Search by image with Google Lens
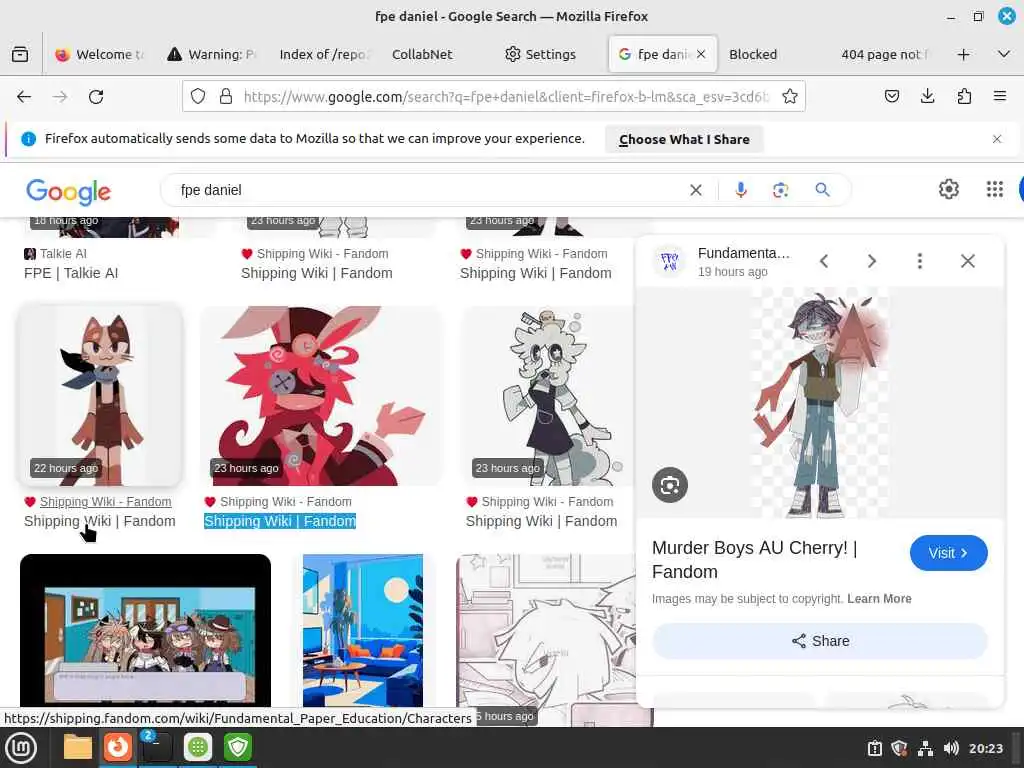The height and width of the screenshot is (768, 1024). [x=780, y=190]
